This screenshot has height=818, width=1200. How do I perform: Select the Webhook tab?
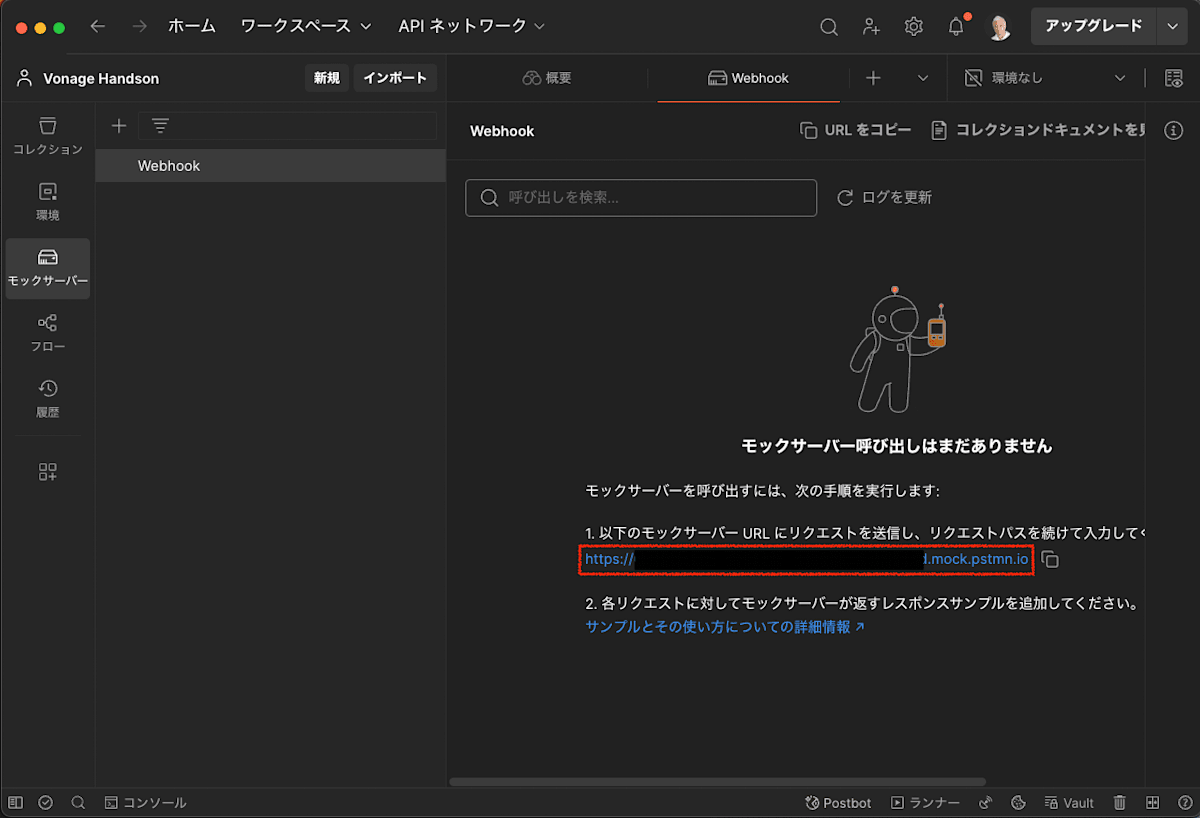point(747,77)
